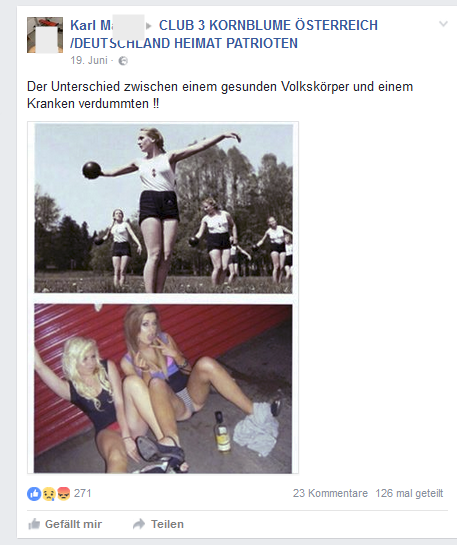Open the 19. Juni timestamp link
Viewport: 457px width, 545px height.
pos(89,60)
